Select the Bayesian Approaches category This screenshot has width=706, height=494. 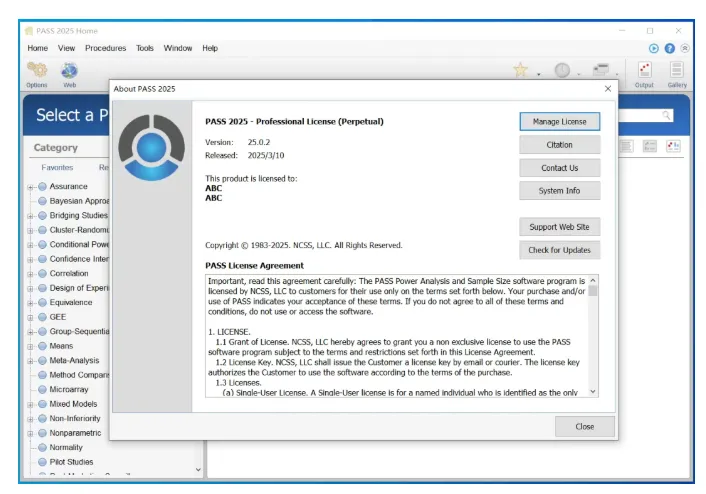[79, 201]
